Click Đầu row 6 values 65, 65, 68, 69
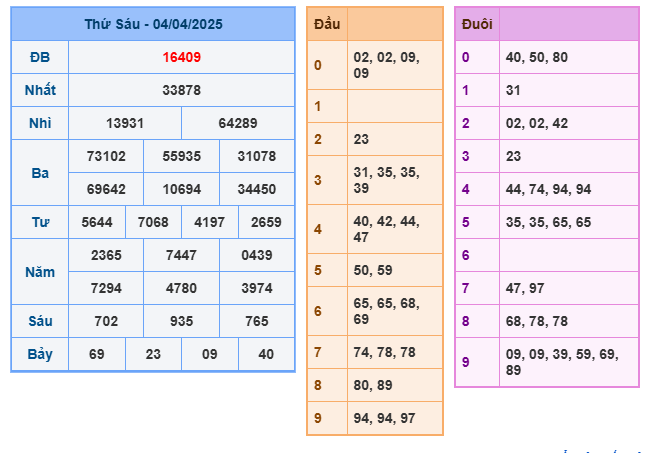This screenshot has width=649, height=453. (387, 311)
